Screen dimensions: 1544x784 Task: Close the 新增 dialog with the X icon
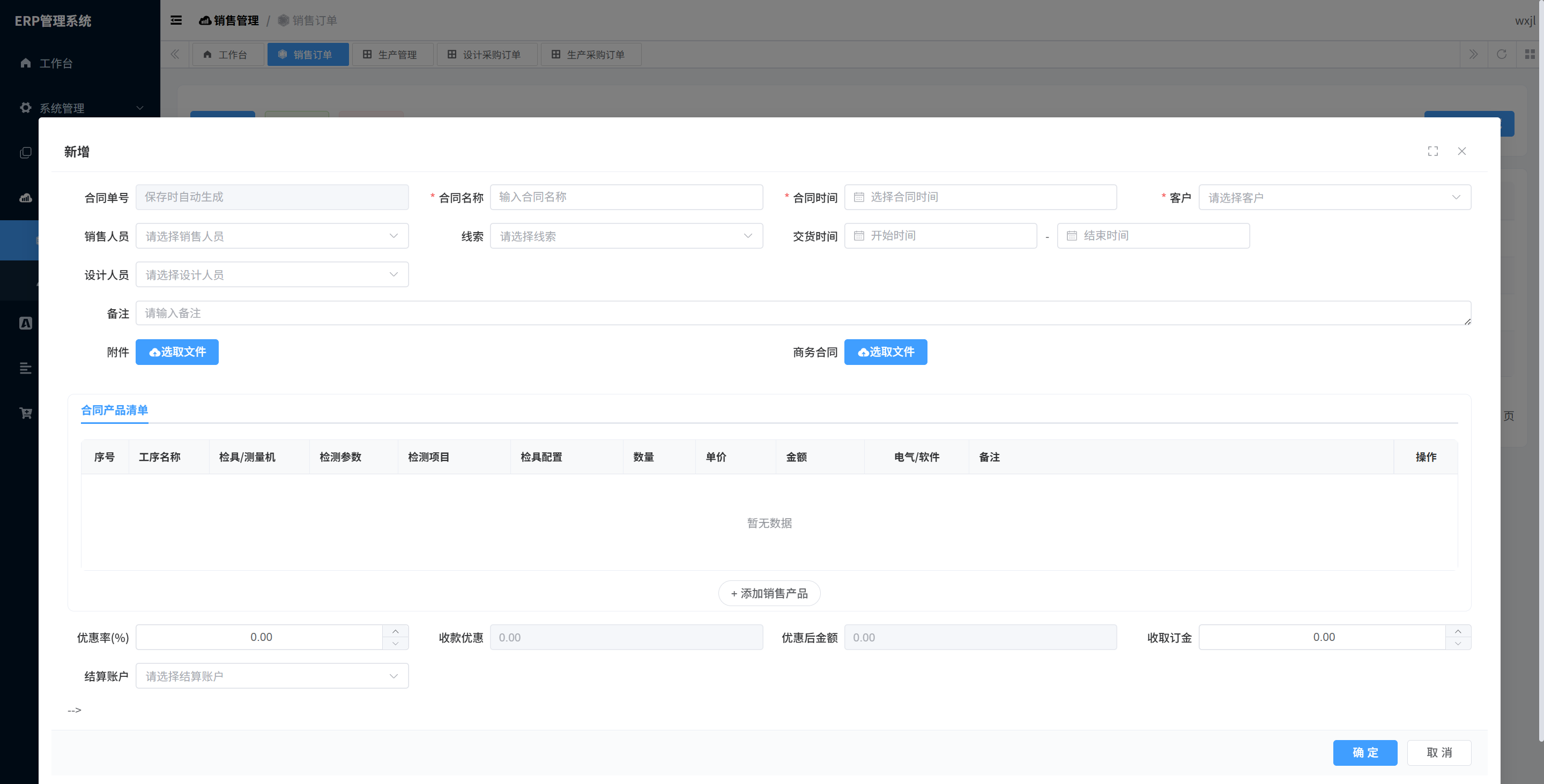click(1462, 151)
